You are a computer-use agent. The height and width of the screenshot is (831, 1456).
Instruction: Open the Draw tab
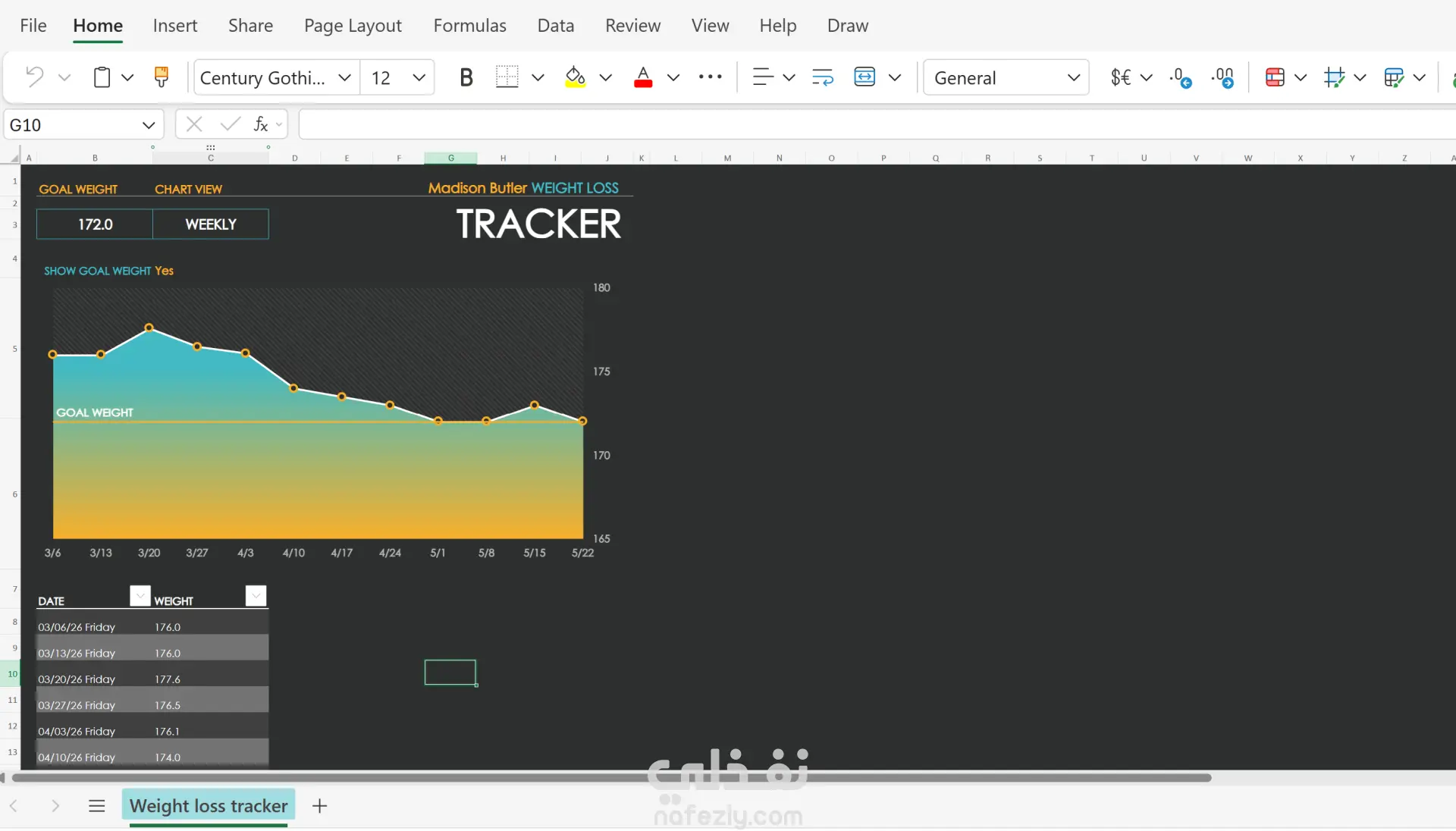click(x=848, y=25)
